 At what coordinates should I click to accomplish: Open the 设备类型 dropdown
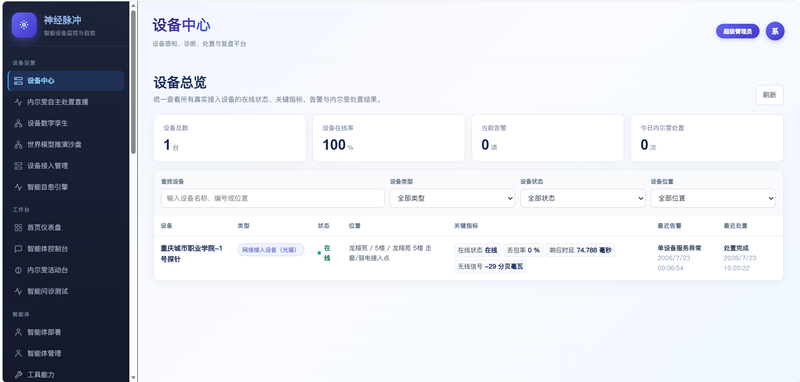pyautogui.click(x=452, y=198)
